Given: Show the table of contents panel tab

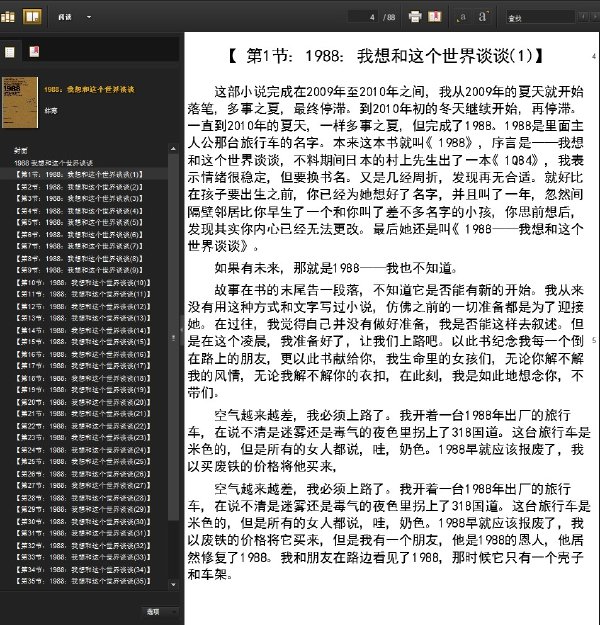Looking at the screenshot, I should click(10, 52).
